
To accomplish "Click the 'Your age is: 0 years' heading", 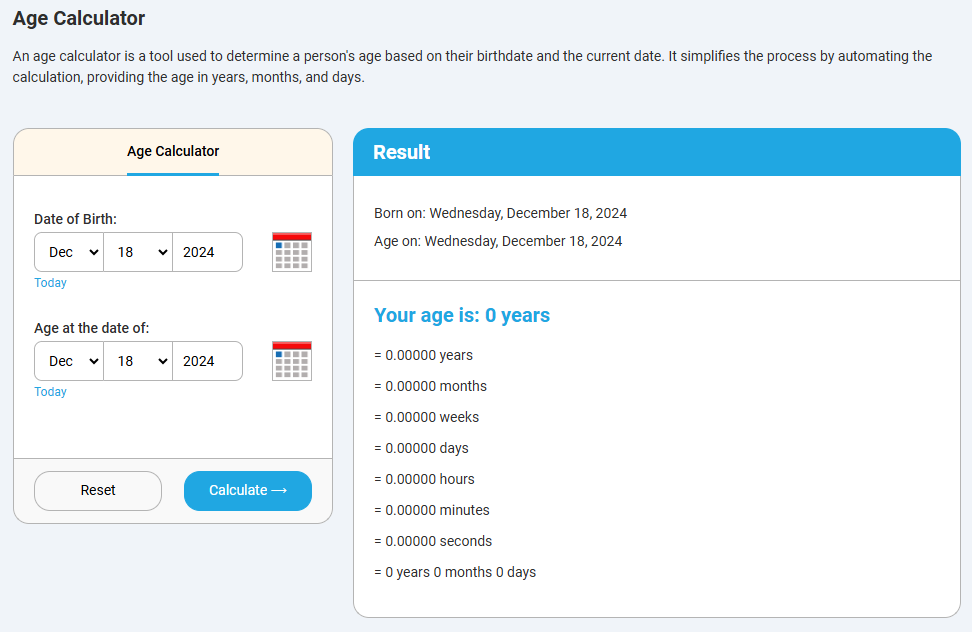I will click(x=462, y=315).
